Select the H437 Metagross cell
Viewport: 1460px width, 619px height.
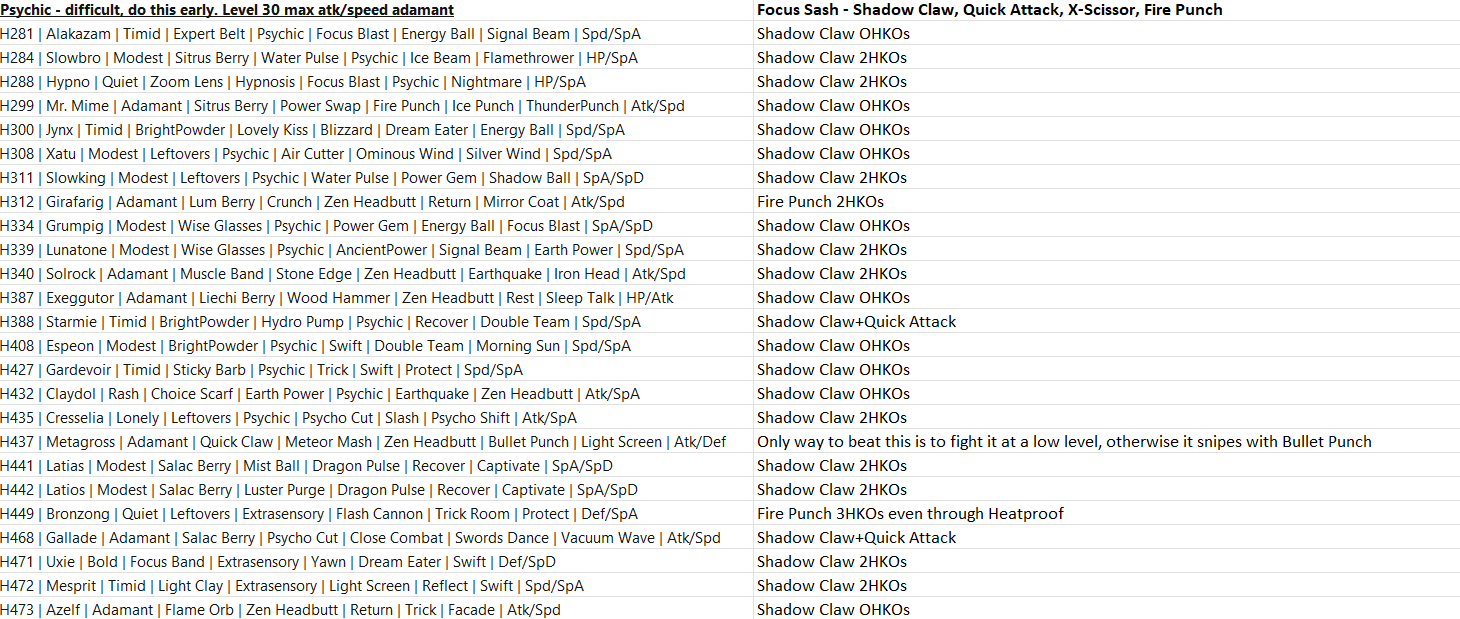pos(363,442)
